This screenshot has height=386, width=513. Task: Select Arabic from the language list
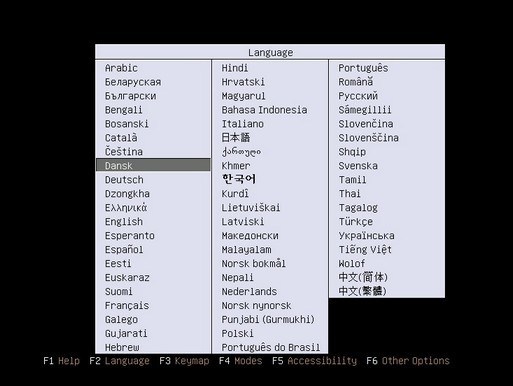[x=121, y=68]
